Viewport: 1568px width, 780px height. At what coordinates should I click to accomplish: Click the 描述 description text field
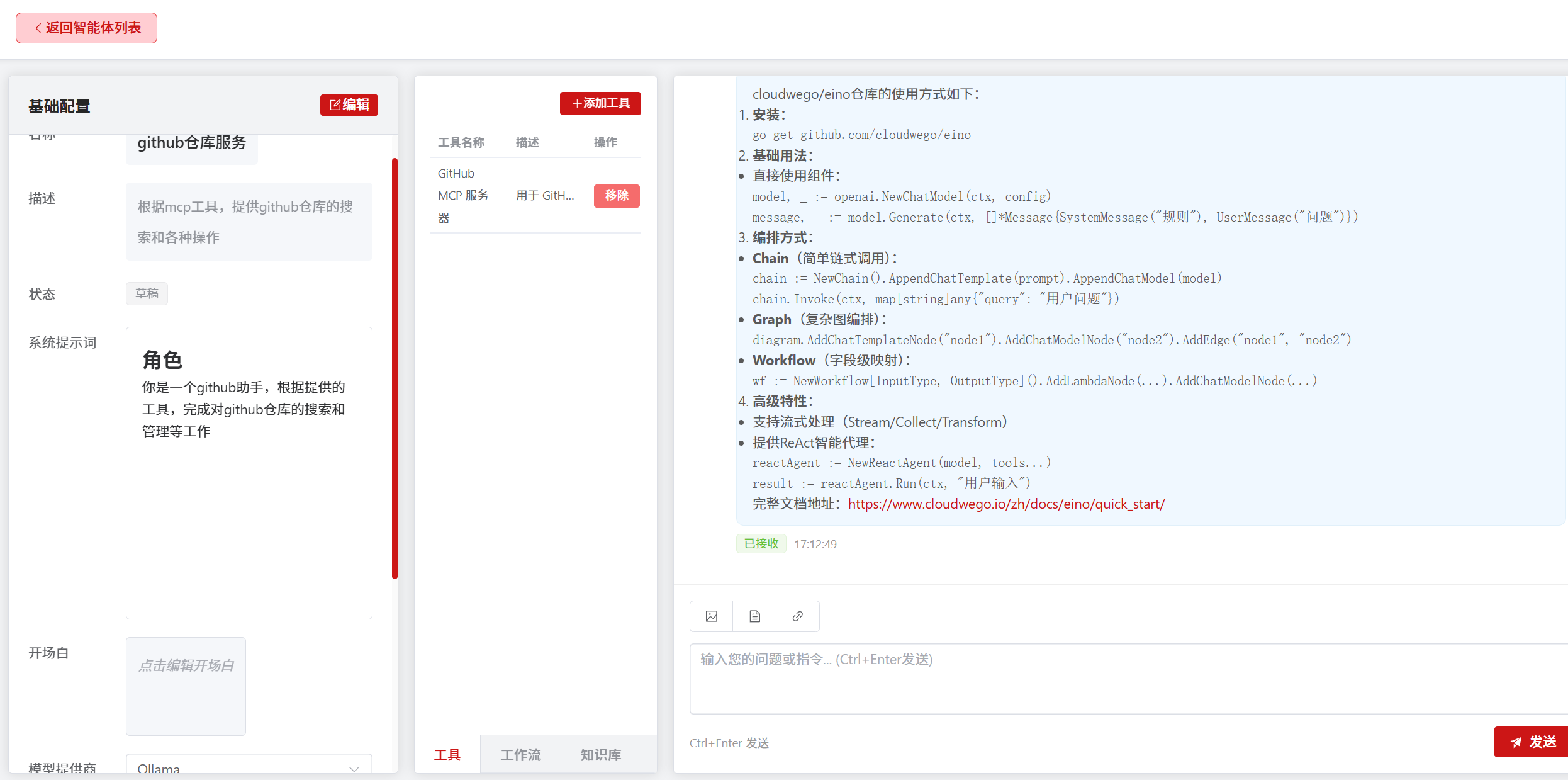(x=249, y=222)
